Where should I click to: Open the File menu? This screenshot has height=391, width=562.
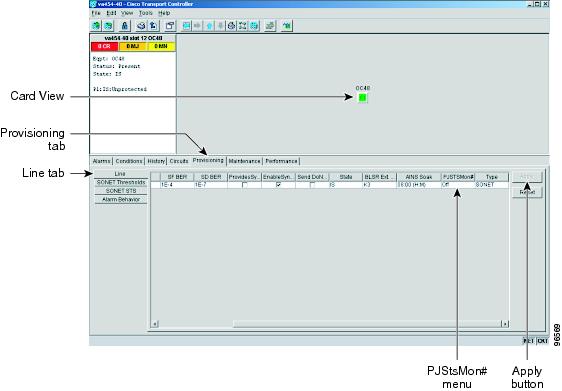tap(96, 13)
